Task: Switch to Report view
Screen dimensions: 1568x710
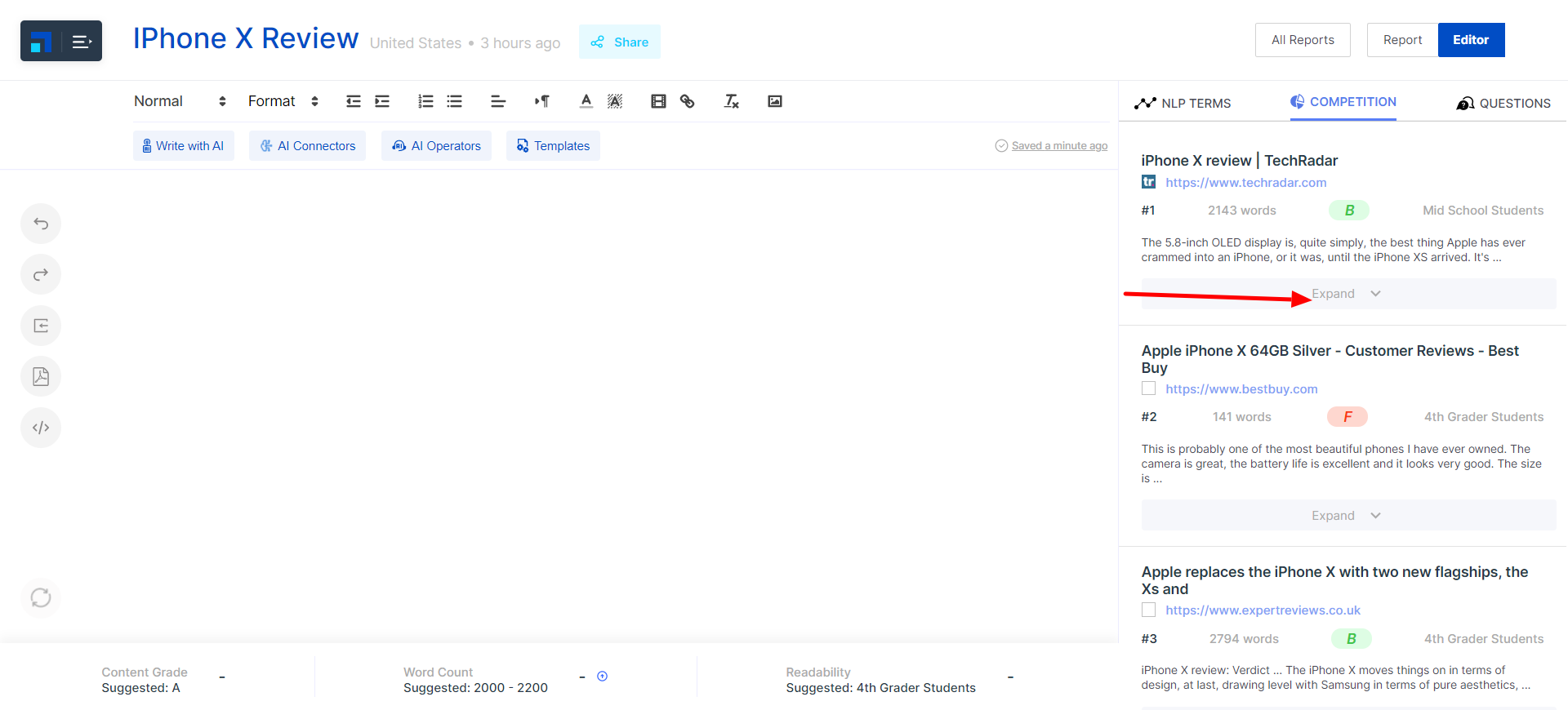Action: pyautogui.click(x=1402, y=40)
